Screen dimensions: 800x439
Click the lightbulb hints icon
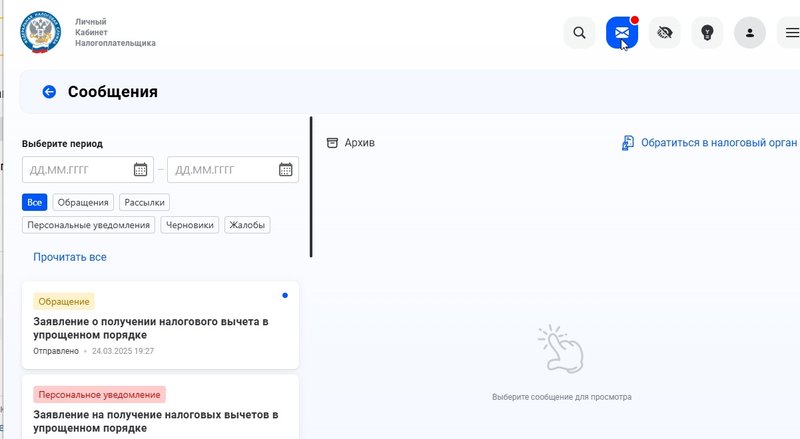707,33
